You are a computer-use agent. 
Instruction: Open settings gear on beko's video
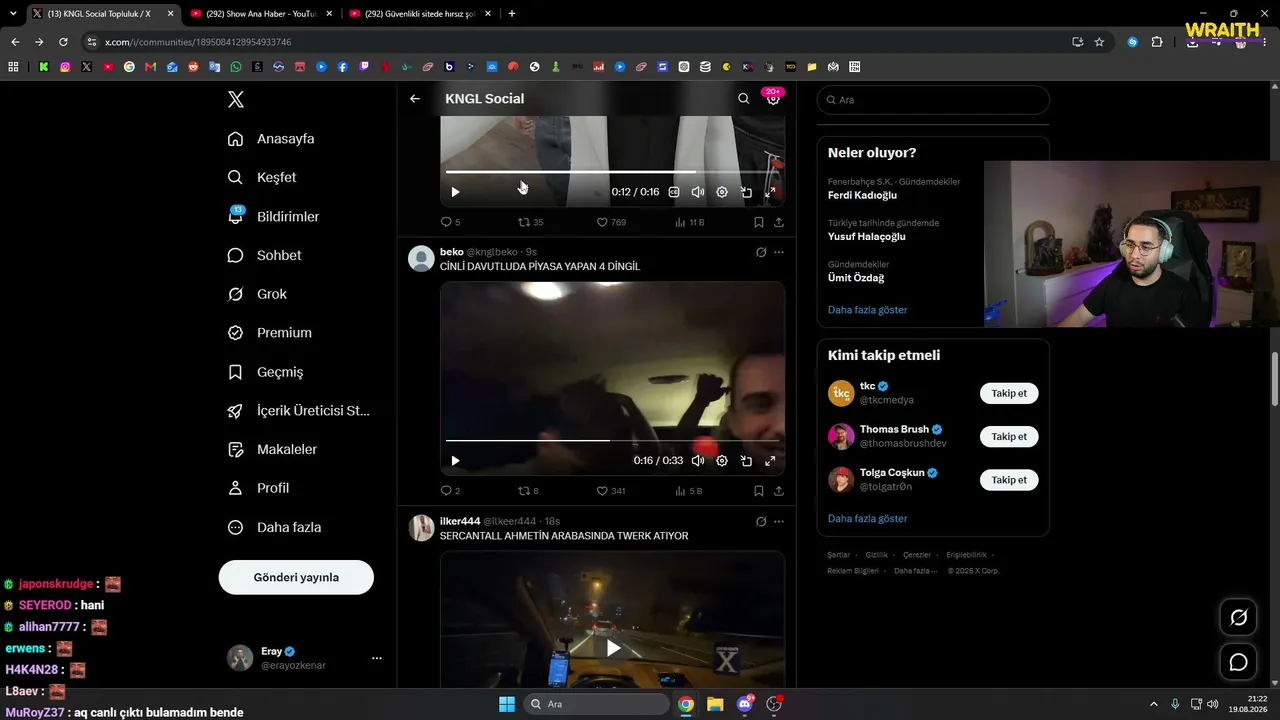pos(722,461)
